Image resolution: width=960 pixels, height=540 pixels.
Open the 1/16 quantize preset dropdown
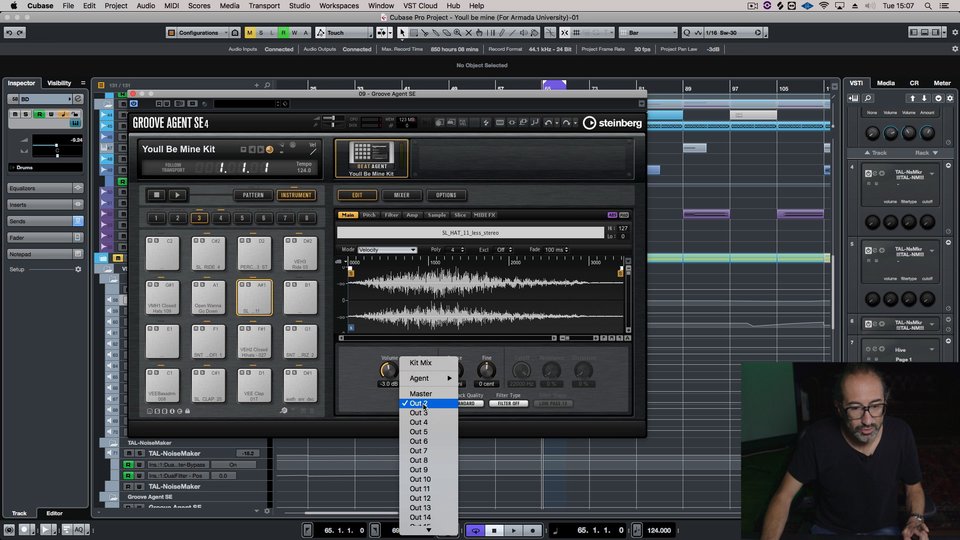(733, 32)
